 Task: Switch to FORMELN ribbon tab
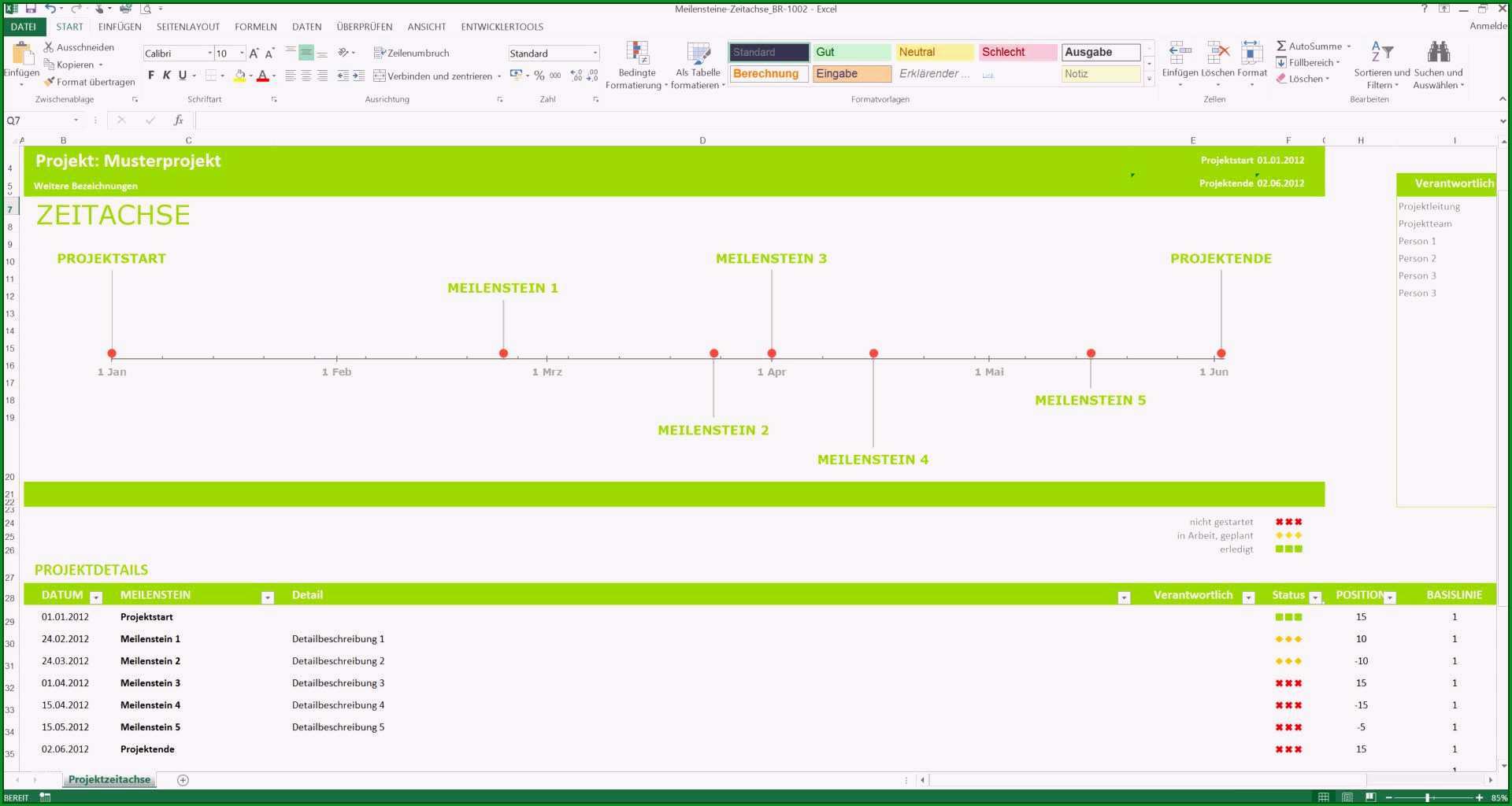click(x=256, y=27)
